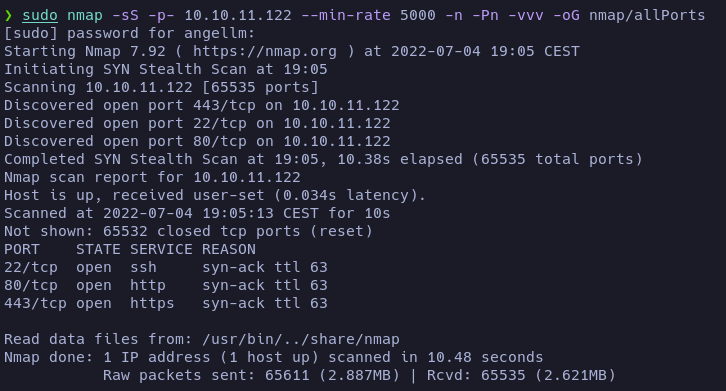
Task: Click the 22/tcp ssh table row
Action: pos(166,267)
